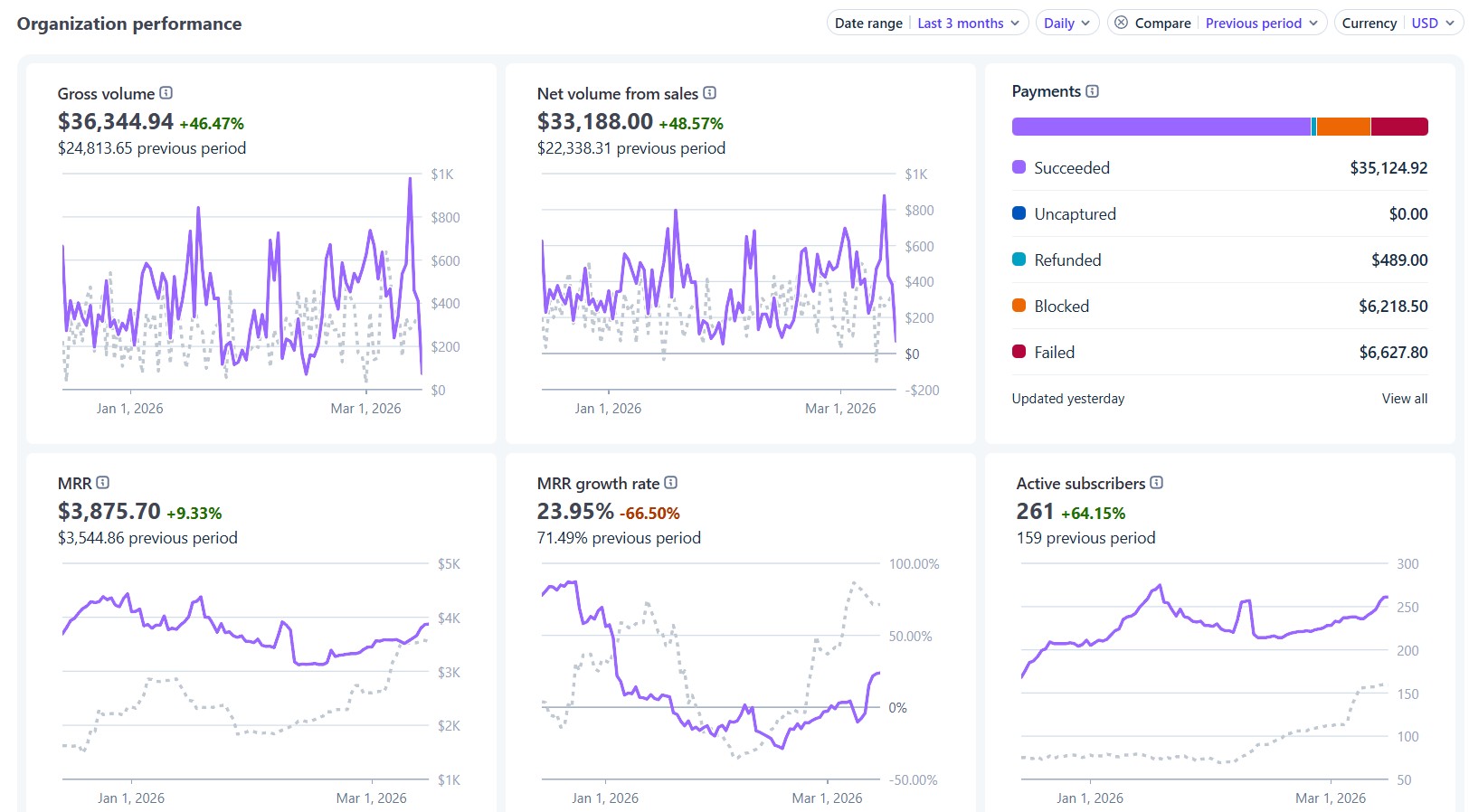Click the peak spike in Gross volume chart
1469x812 pixels.
pyautogui.click(x=410, y=179)
